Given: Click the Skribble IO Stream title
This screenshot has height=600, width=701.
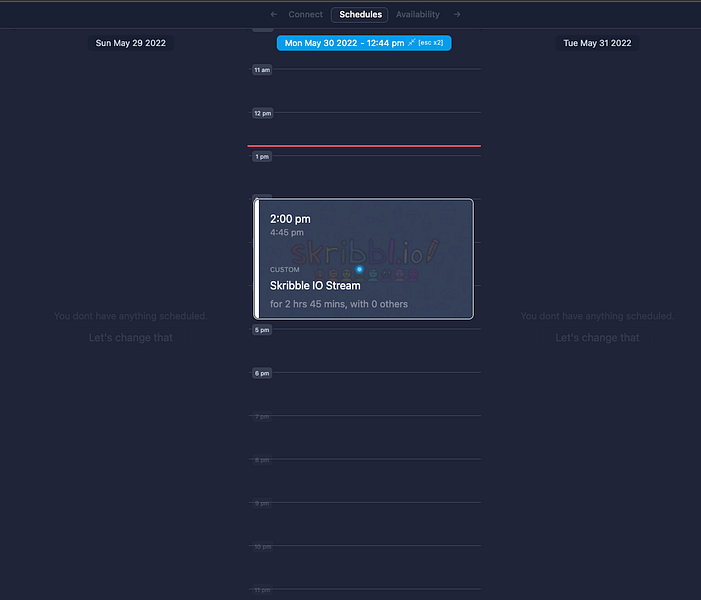Looking at the screenshot, I should point(315,285).
